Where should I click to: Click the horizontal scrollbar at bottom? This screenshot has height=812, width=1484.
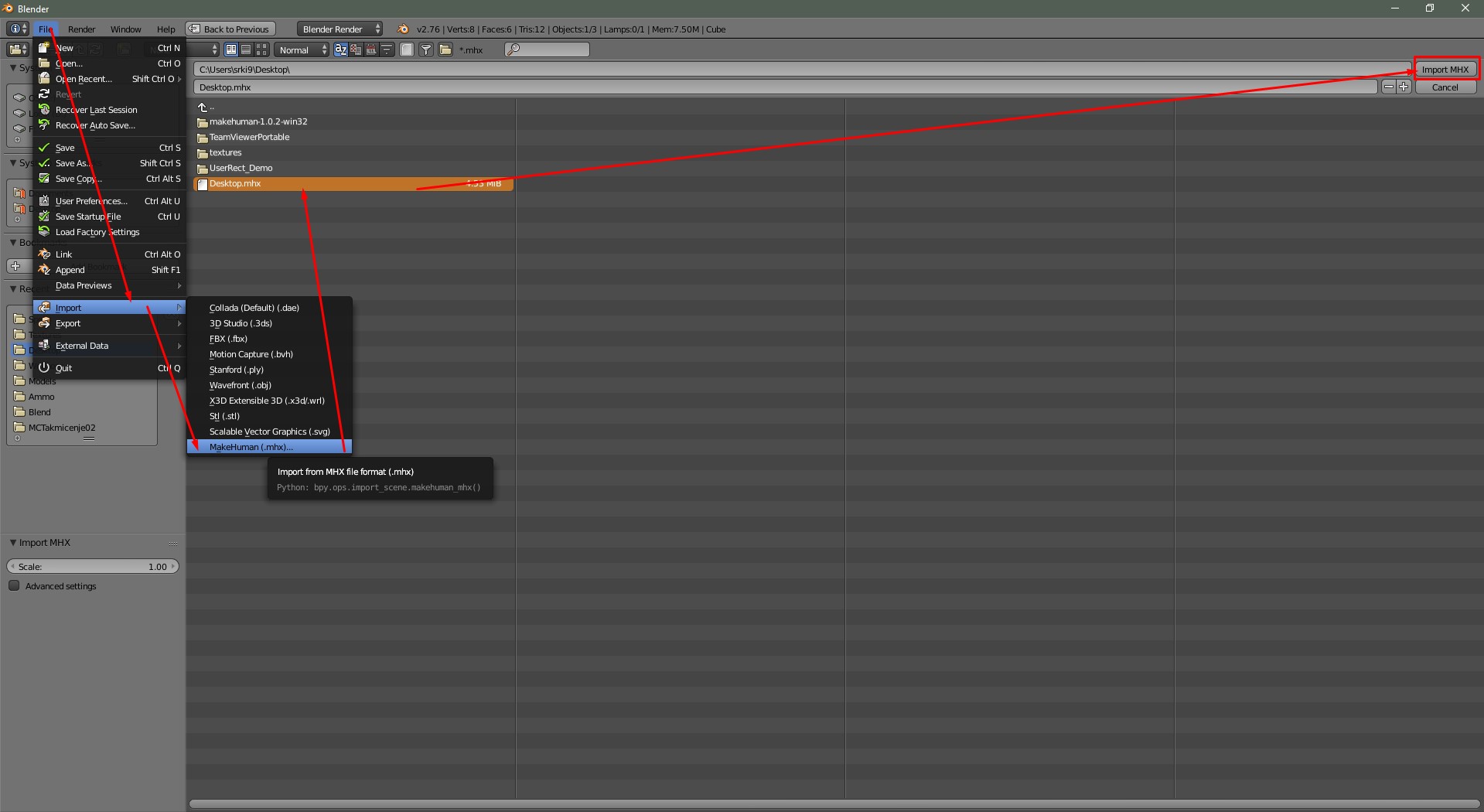tap(834, 804)
